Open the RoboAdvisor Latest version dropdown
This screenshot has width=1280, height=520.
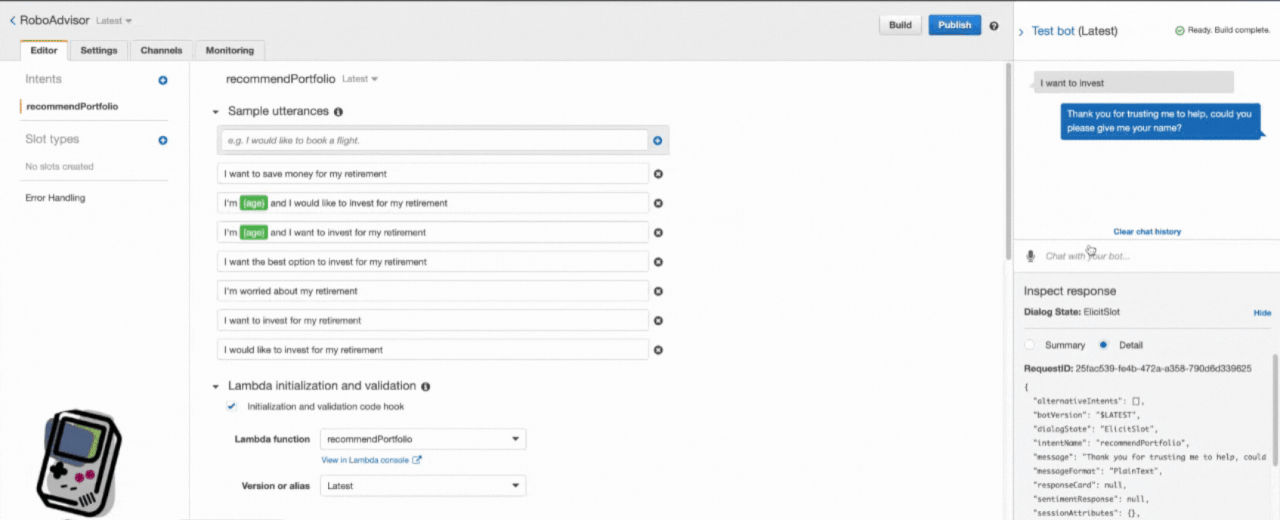click(114, 21)
